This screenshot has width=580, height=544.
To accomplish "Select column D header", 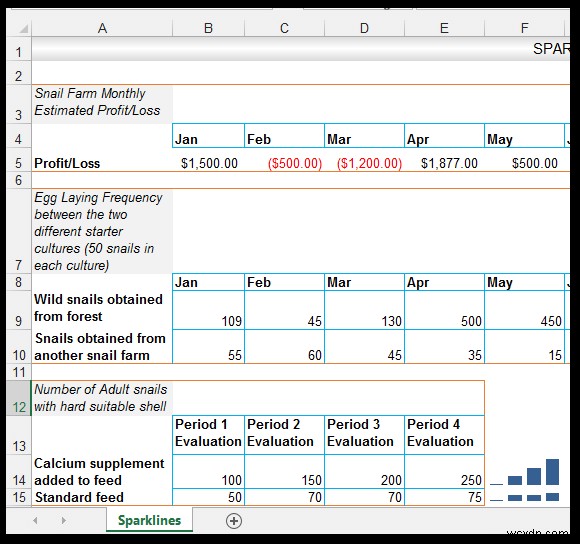I will click(364, 28).
